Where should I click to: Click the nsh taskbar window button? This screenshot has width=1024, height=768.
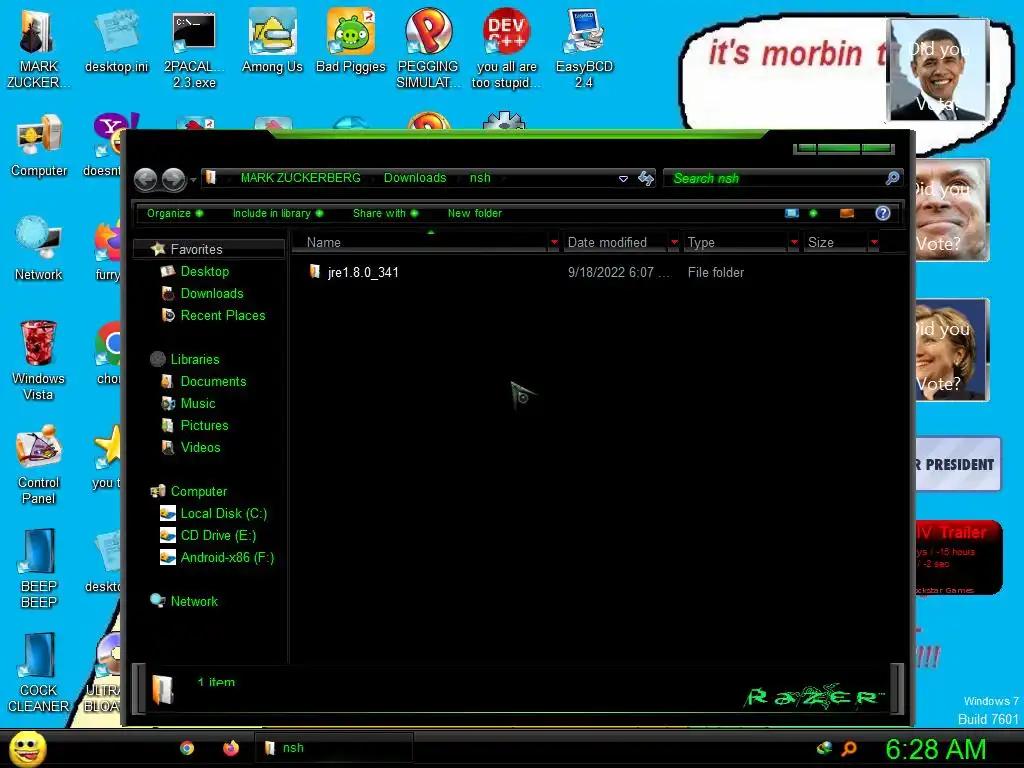[x=334, y=748]
